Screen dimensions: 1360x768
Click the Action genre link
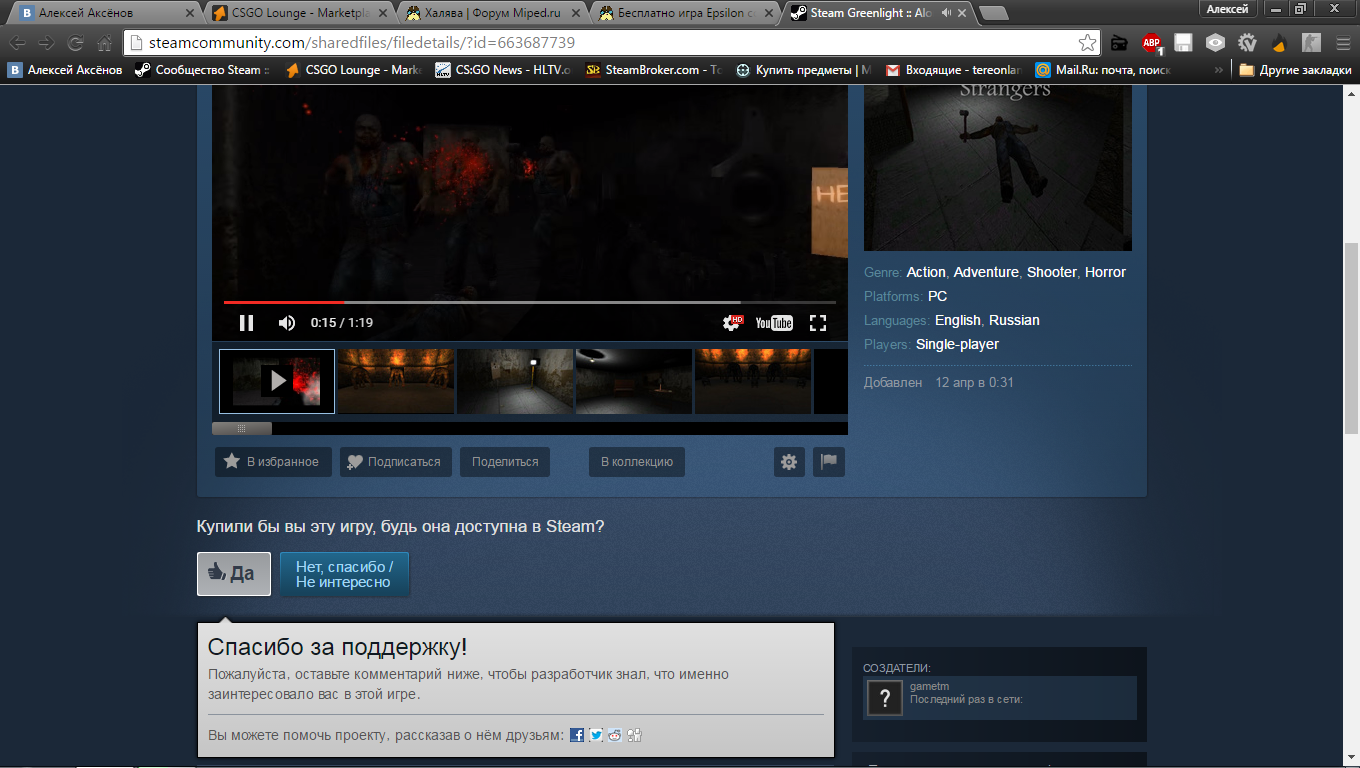point(926,272)
